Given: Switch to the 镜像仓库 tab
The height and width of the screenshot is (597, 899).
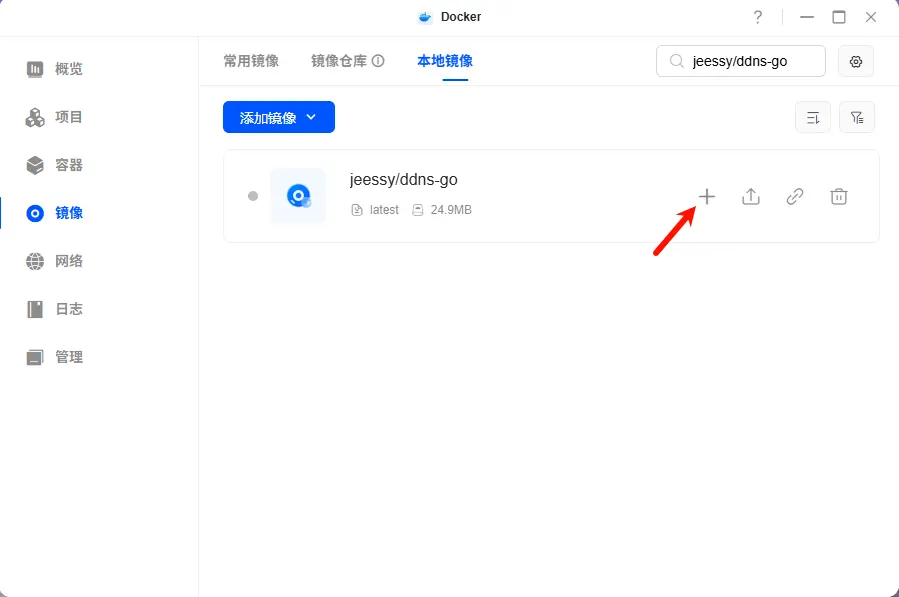Looking at the screenshot, I should pyautogui.click(x=339, y=61).
